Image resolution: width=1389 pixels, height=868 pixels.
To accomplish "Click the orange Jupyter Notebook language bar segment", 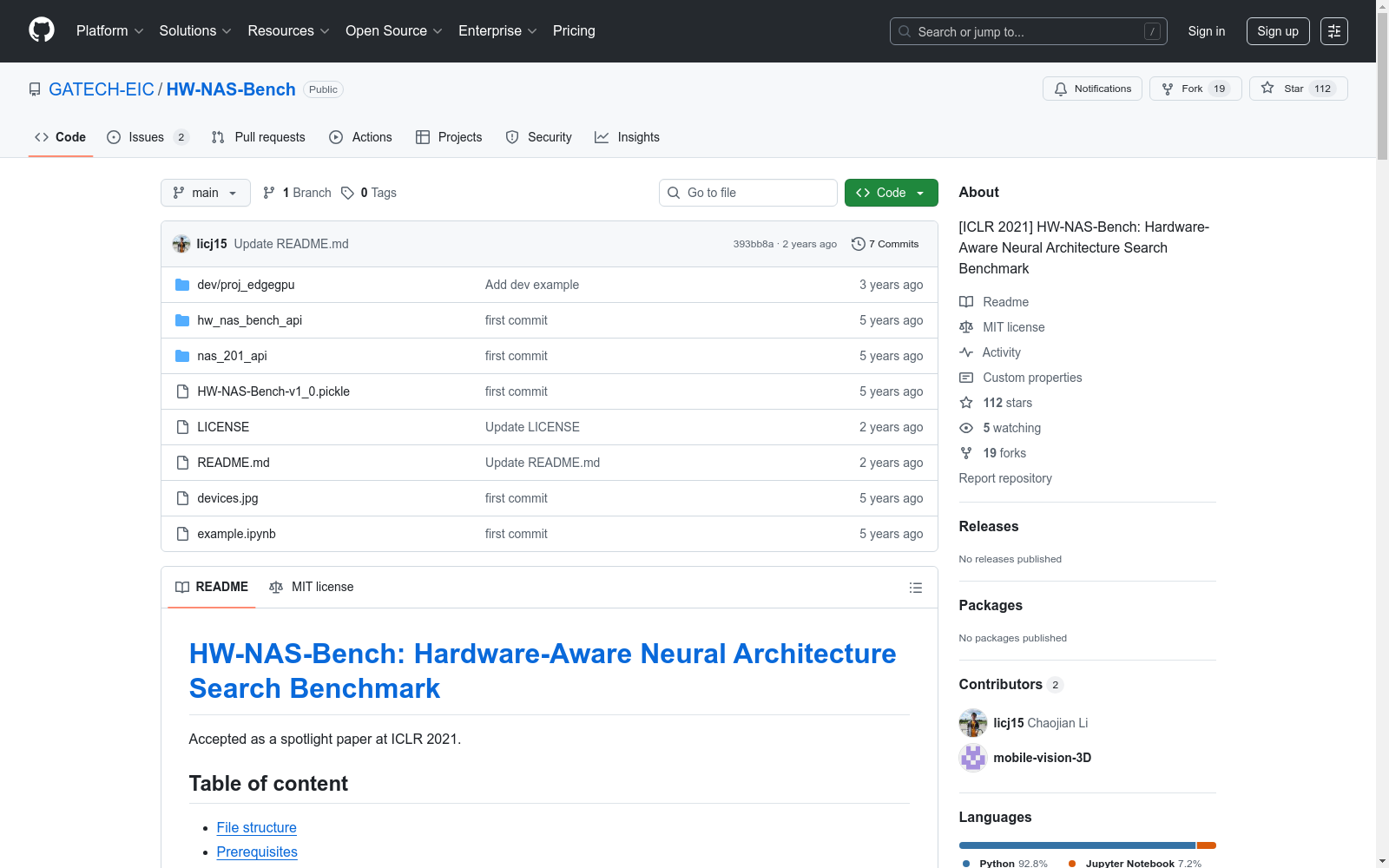I will [x=1207, y=845].
